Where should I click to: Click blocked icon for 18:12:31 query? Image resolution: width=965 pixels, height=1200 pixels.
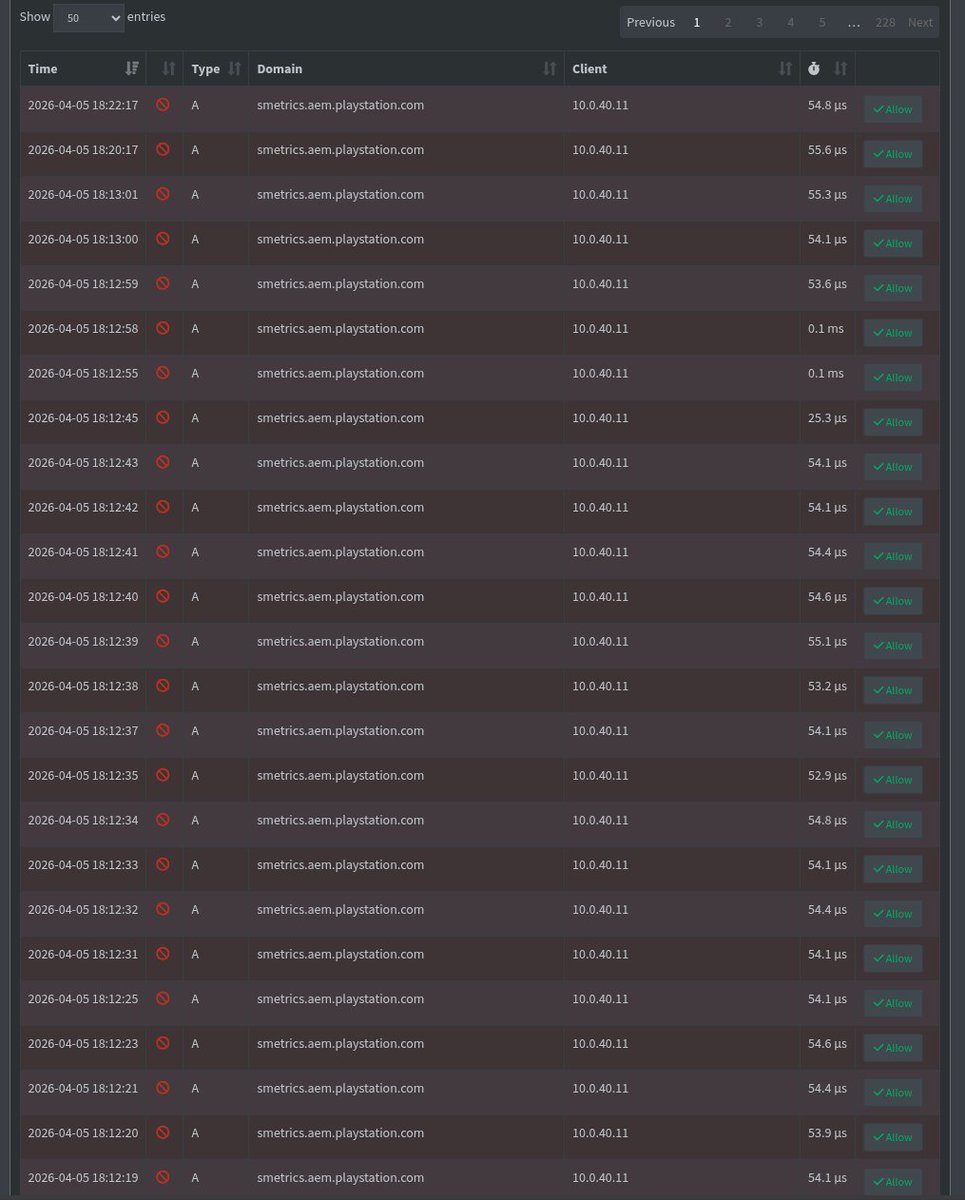click(x=163, y=953)
